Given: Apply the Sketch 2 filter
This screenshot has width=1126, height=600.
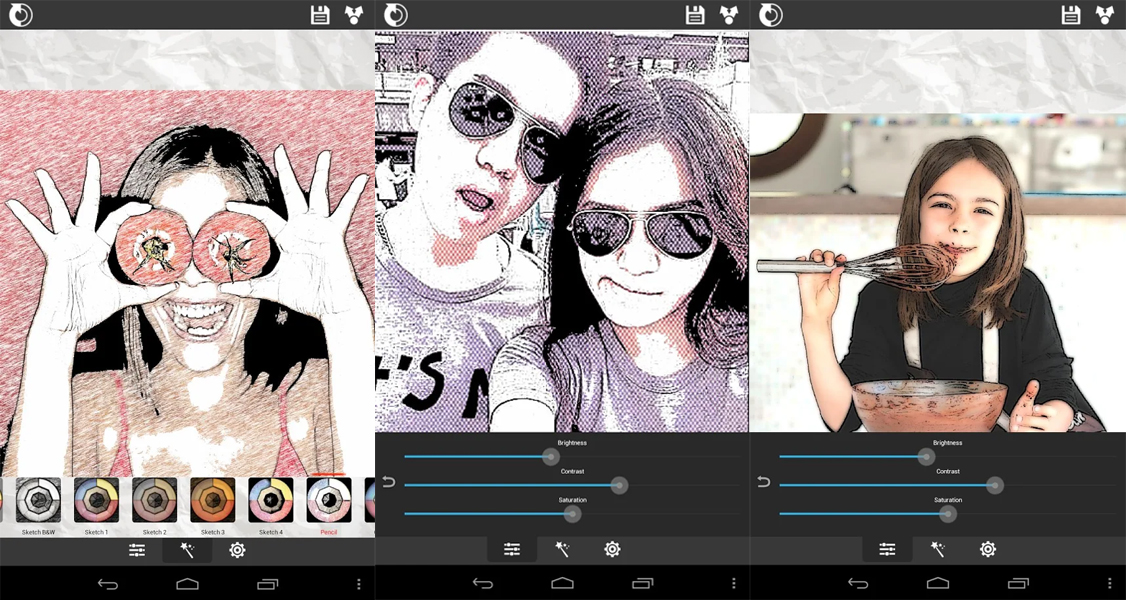Looking at the screenshot, I should [154, 500].
